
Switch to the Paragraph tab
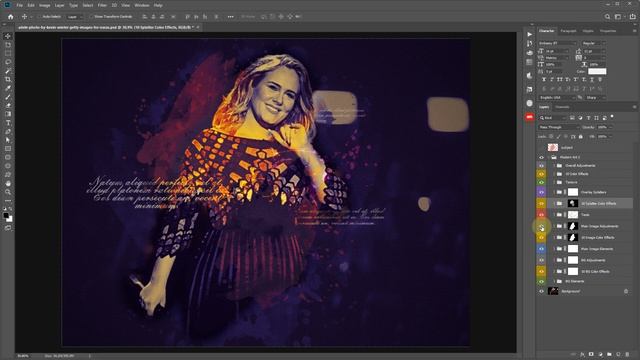coord(568,31)
